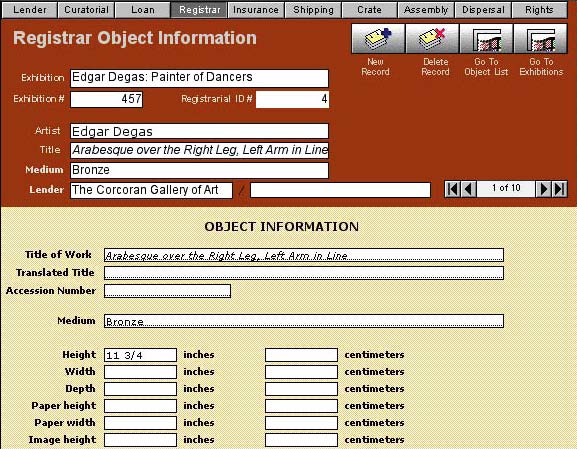Click the Height centimeters field
This screenshot has width=577, height=449.
[301, 355]
